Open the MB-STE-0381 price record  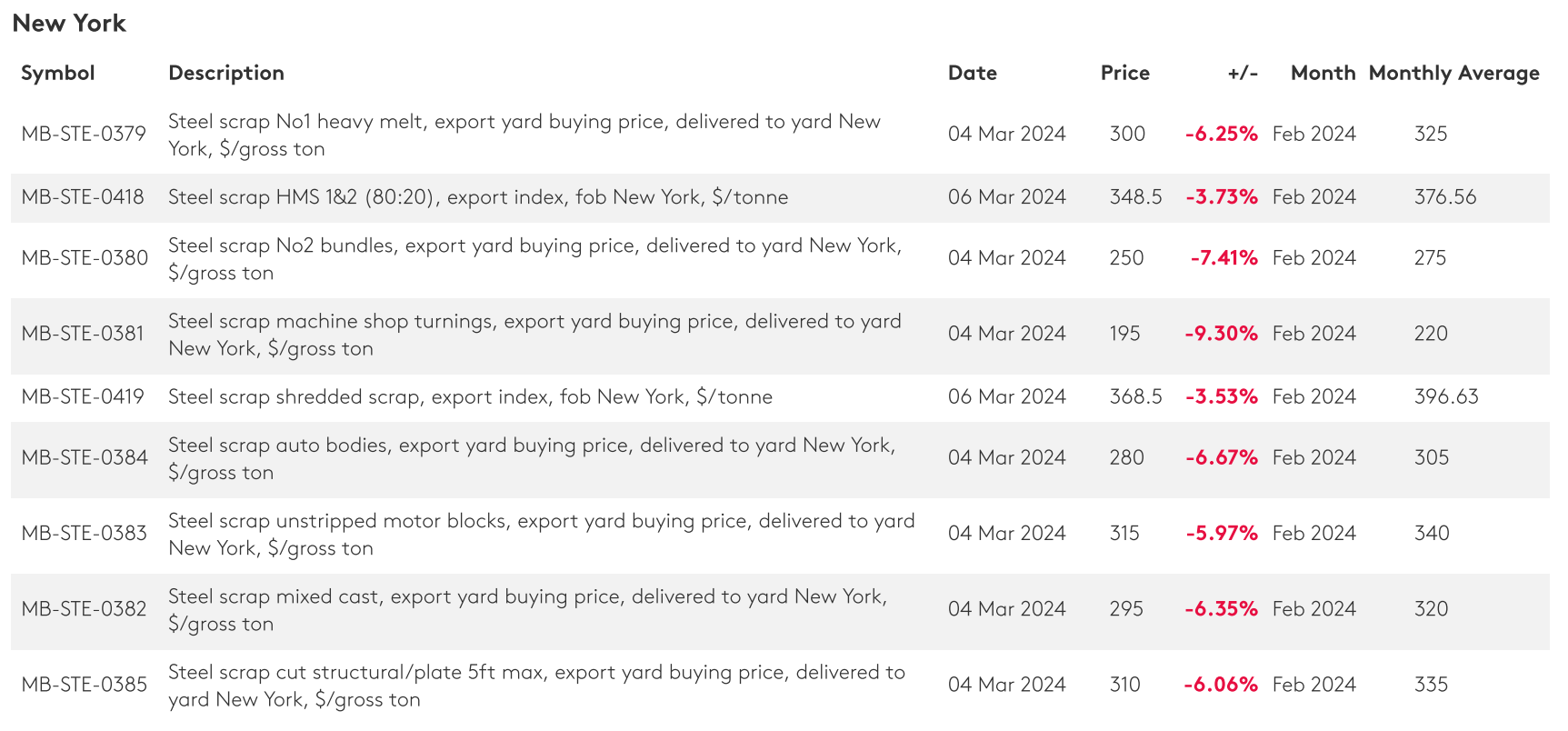click(x=83, y=334)
